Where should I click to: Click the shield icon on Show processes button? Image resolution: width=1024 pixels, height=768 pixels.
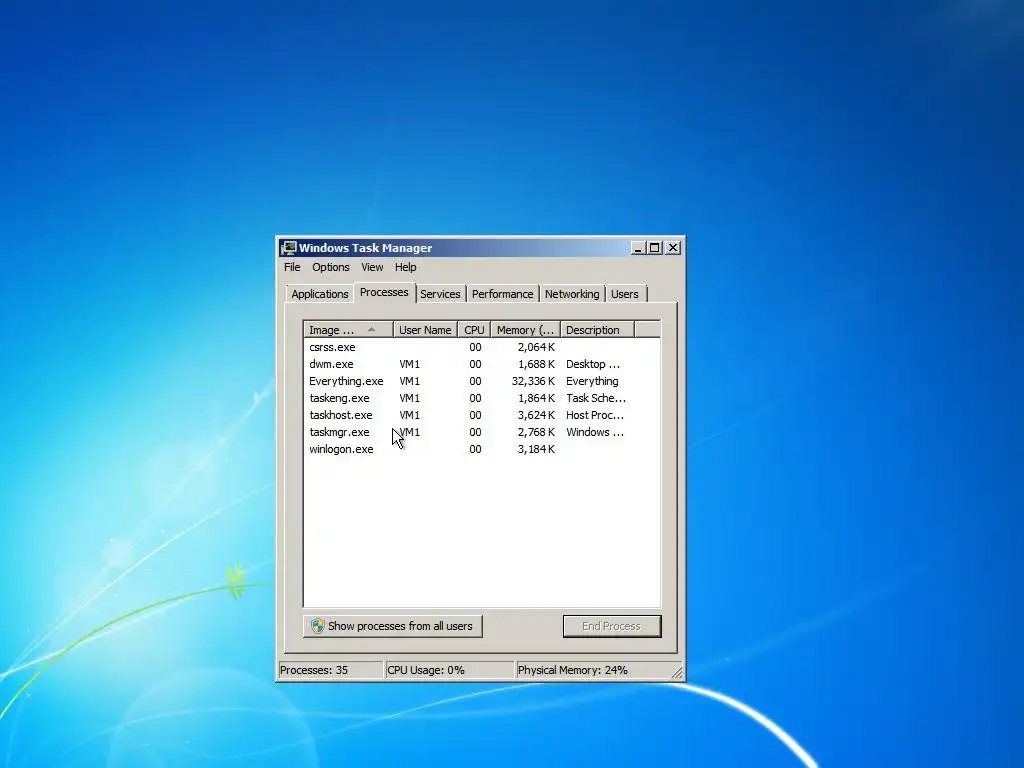[317, 626]
